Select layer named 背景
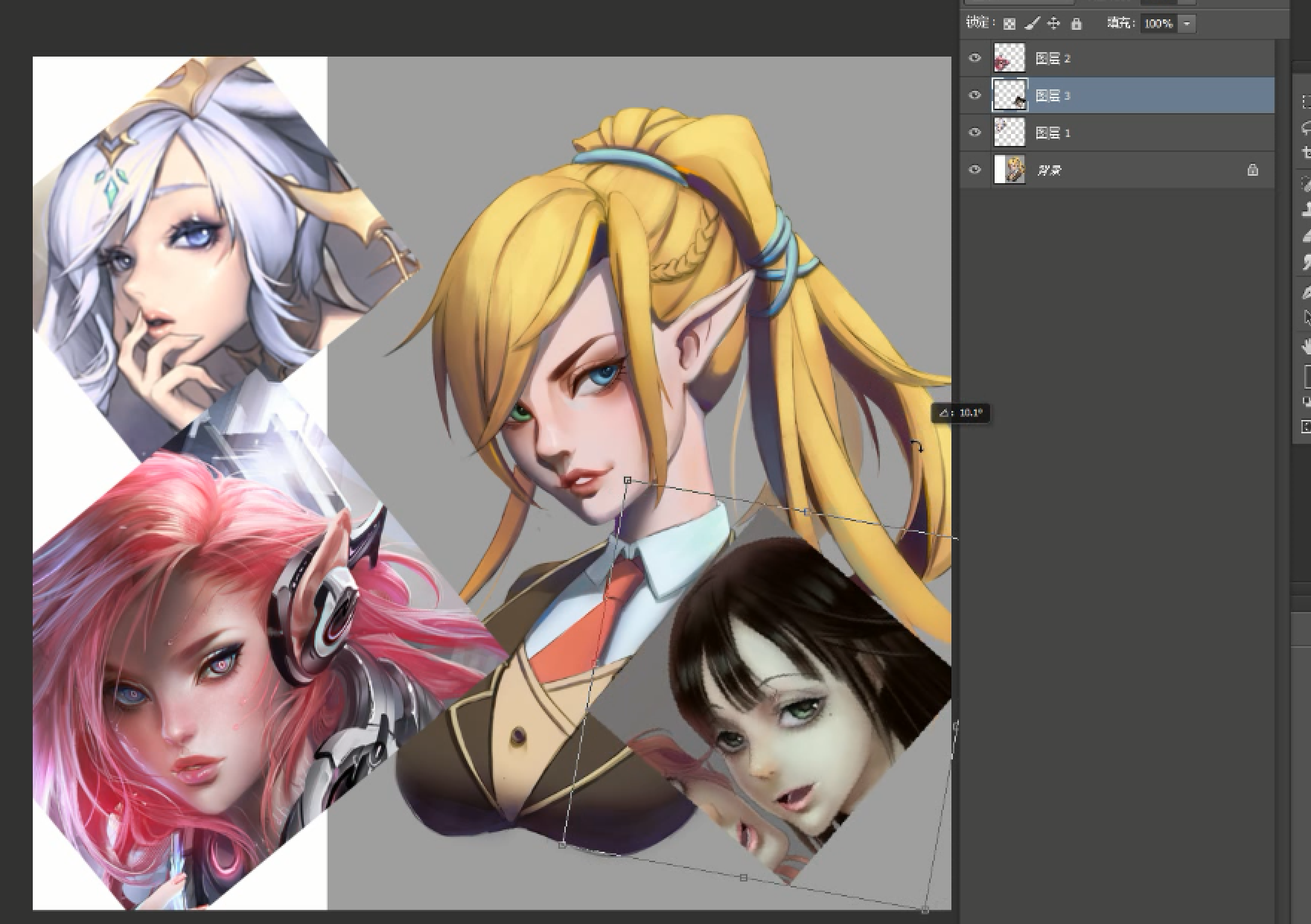 pos(1048,171)
